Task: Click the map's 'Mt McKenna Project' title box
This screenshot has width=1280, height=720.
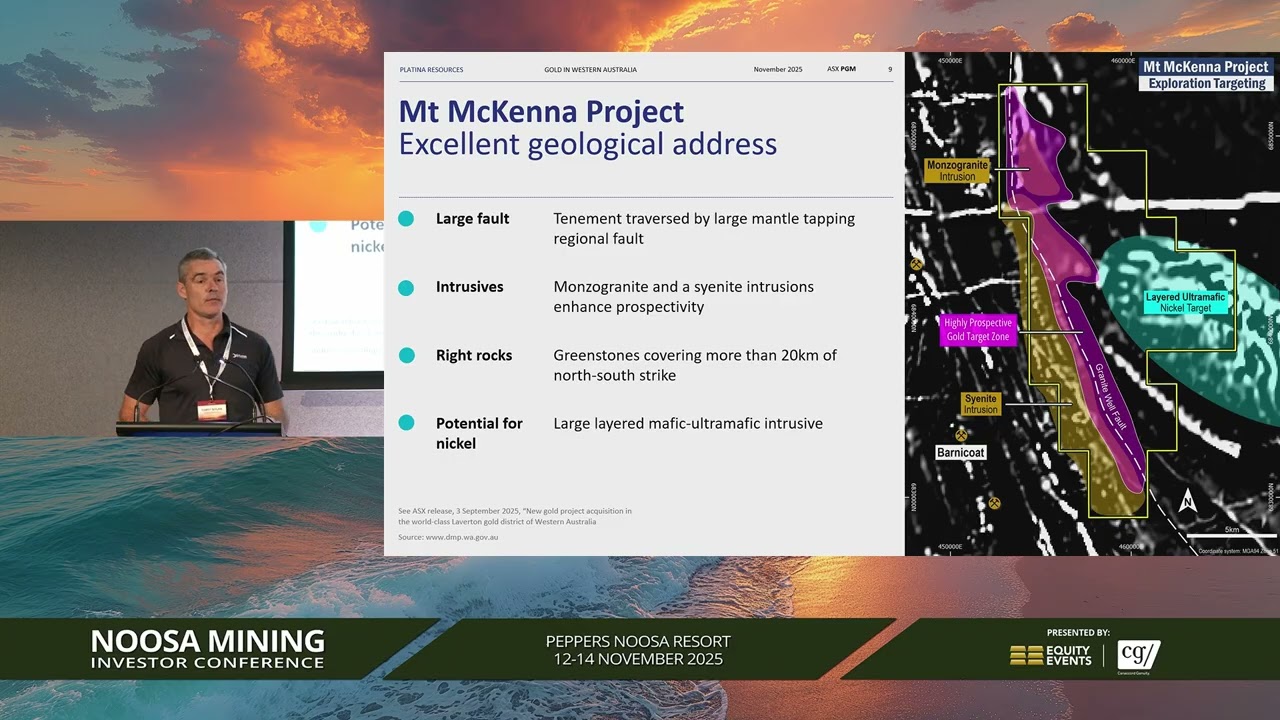Action: click(1207, 67)
